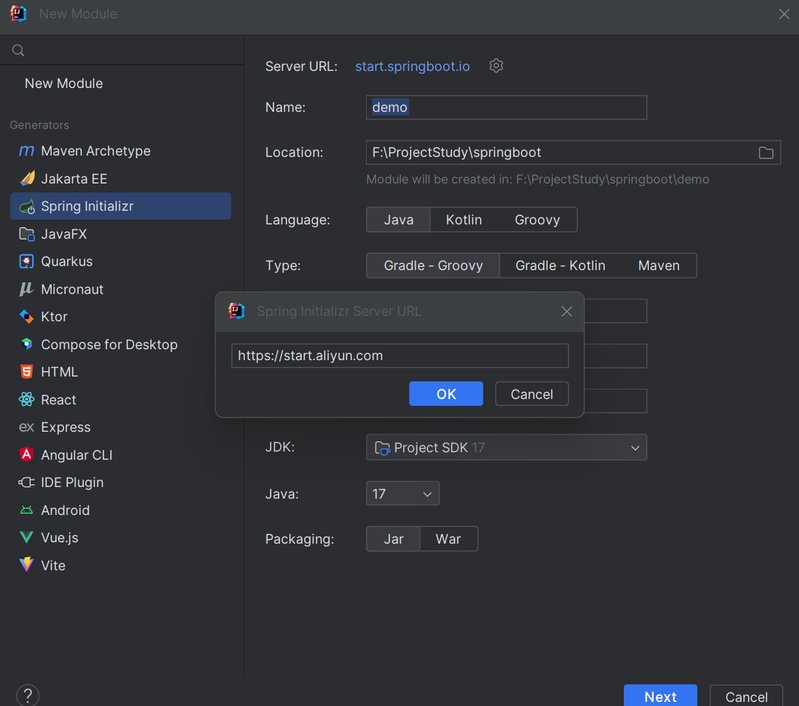Choose Gradle - Kotlin build type

[560, 266]
